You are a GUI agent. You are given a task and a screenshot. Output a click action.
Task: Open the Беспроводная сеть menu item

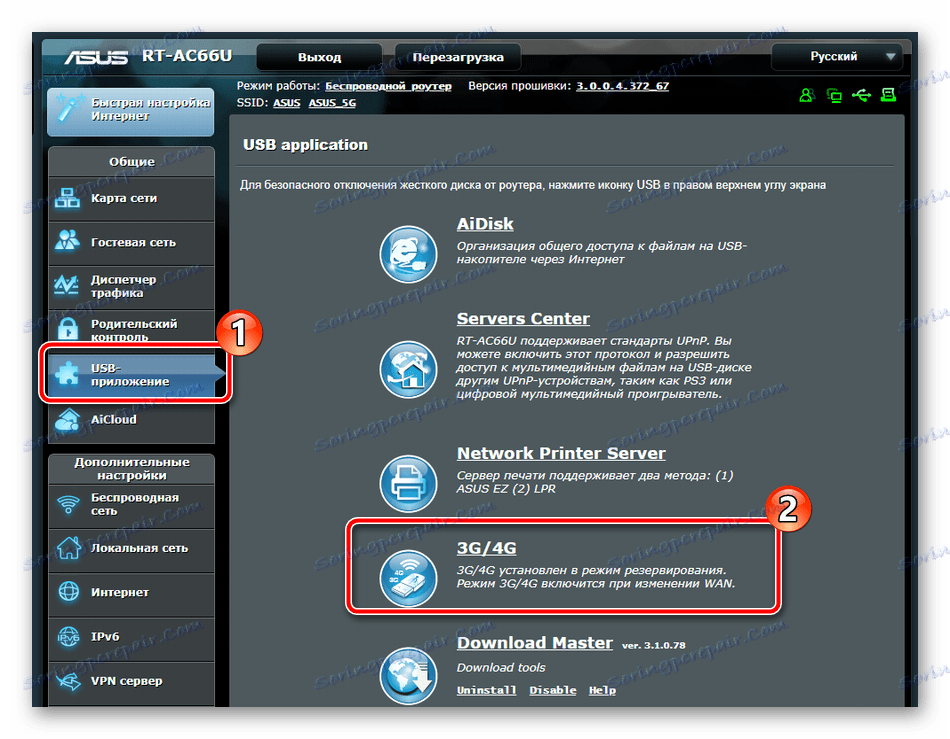[131, 506]
